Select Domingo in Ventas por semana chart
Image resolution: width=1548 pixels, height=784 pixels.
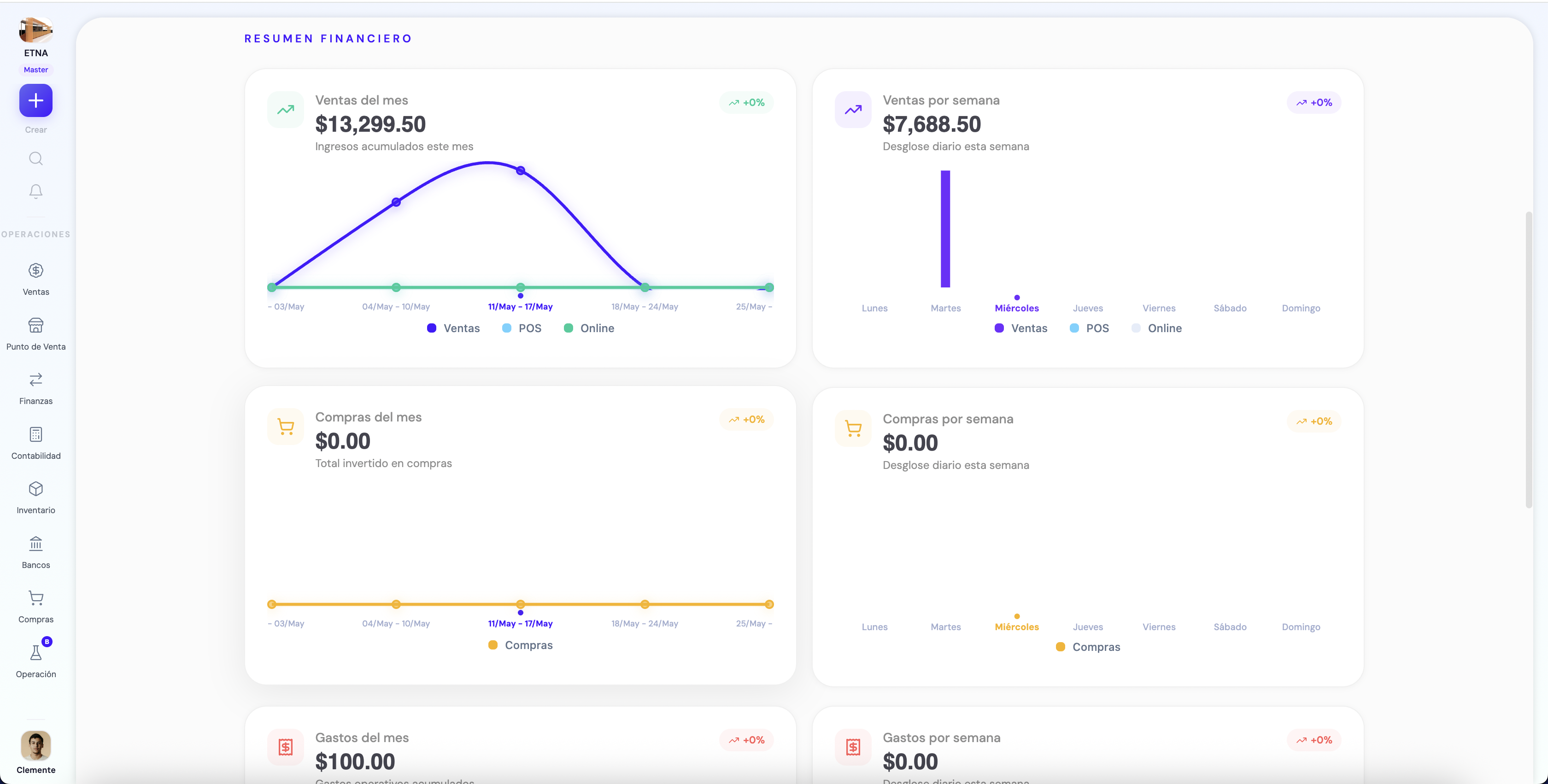[1301, 308]
